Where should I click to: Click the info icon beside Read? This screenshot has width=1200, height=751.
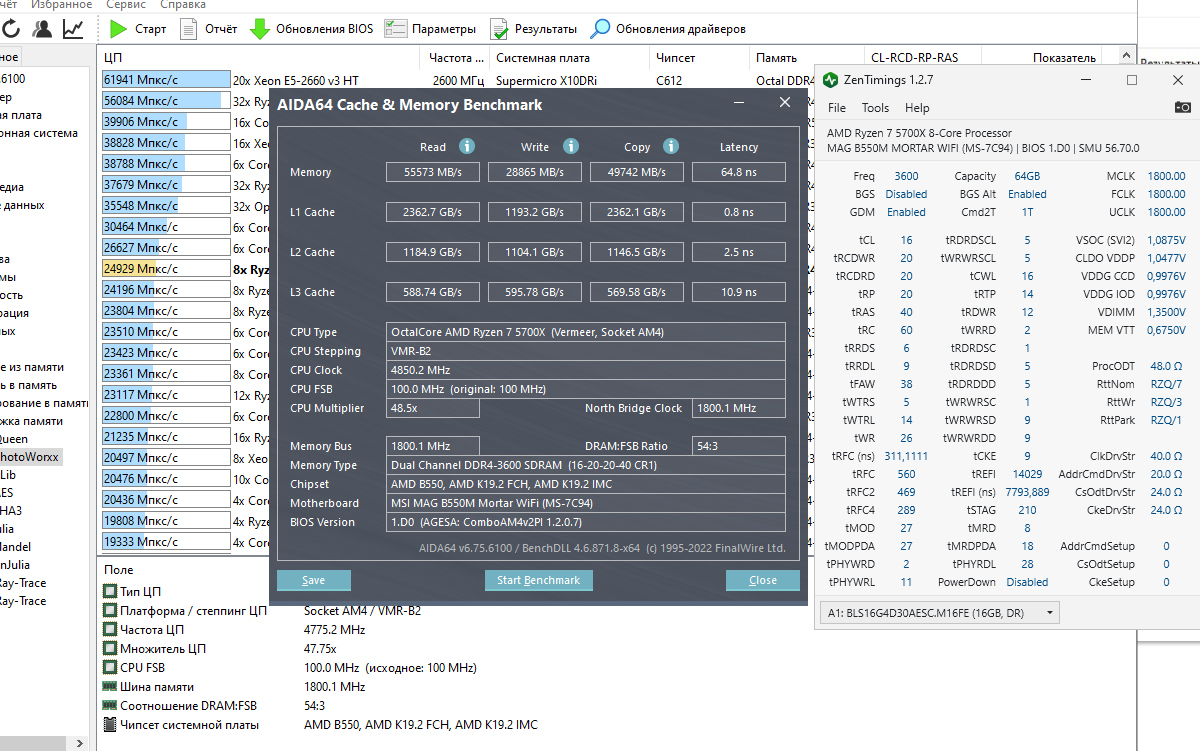click(x=467, y=146)
